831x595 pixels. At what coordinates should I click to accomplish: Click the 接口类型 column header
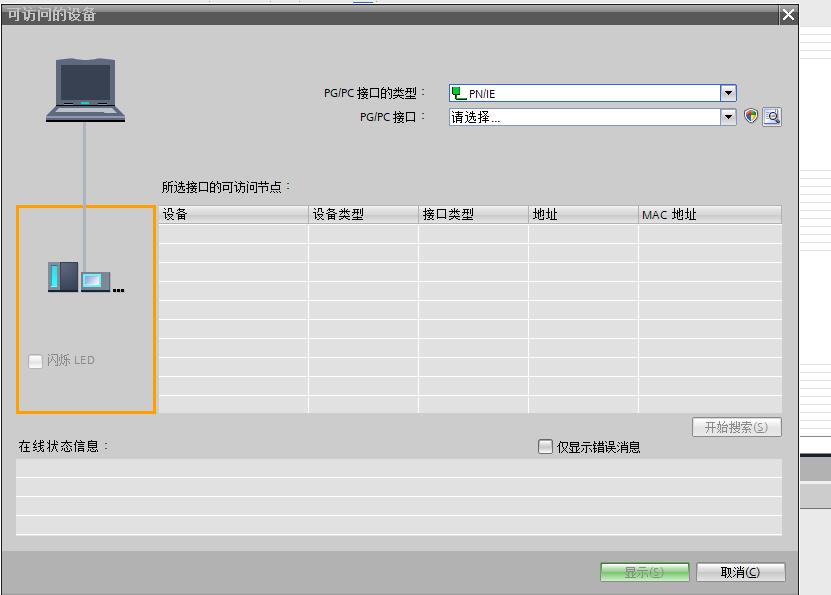coord(473,215)
